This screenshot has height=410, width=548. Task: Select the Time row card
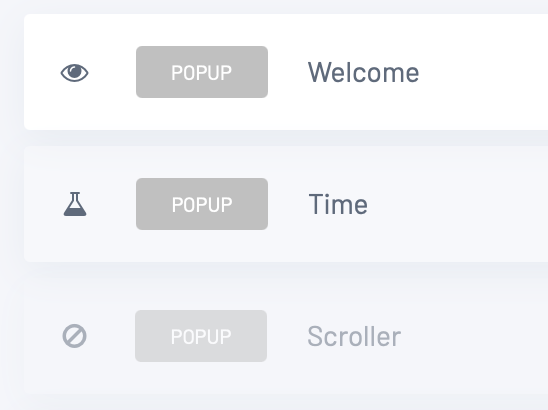[286, 204]
